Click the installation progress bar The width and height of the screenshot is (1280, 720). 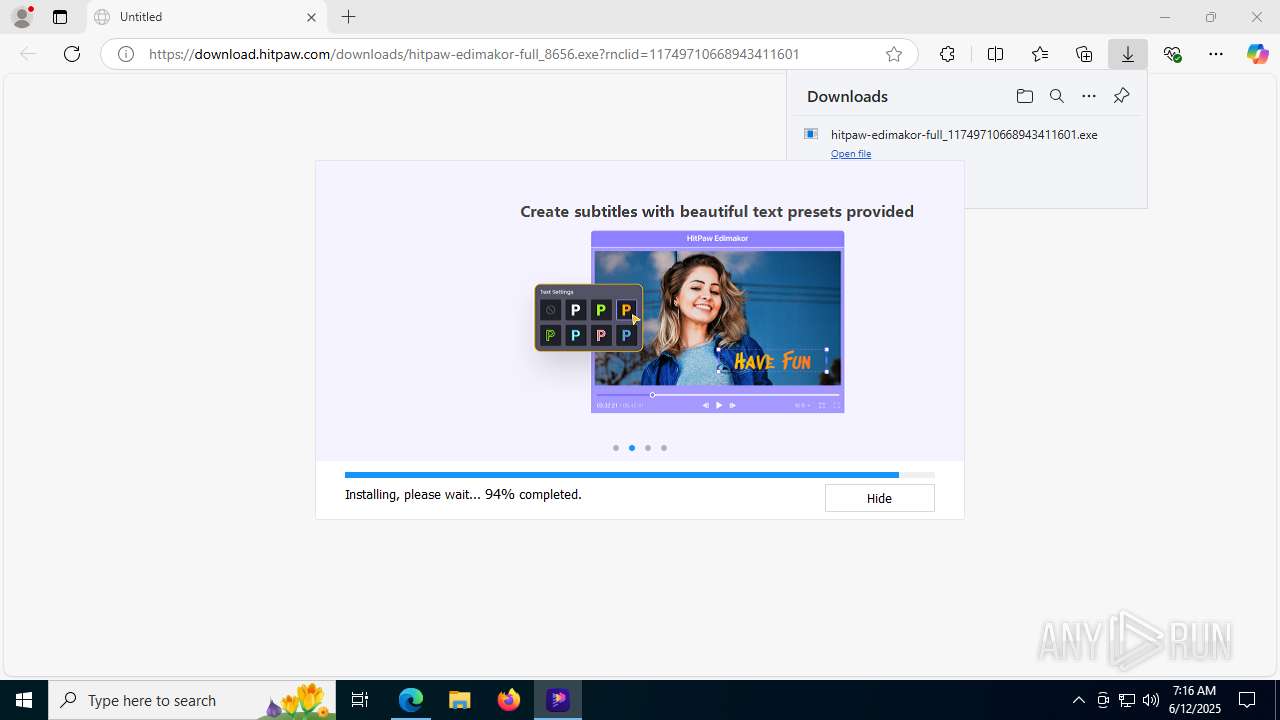[x=639, y=475]
